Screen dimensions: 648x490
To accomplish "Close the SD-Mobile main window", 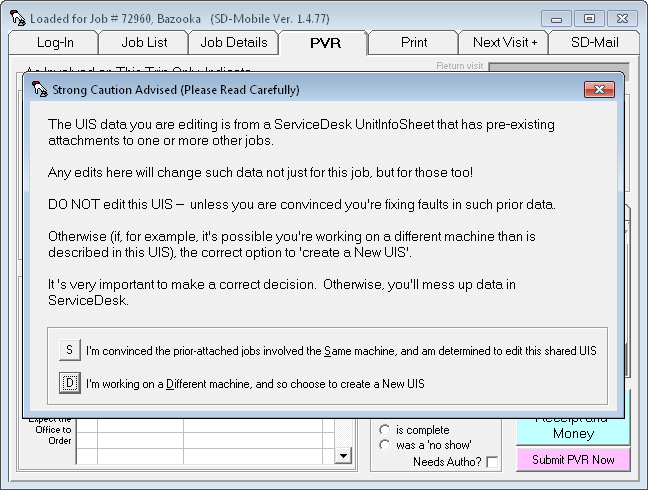I will (623, 18).
